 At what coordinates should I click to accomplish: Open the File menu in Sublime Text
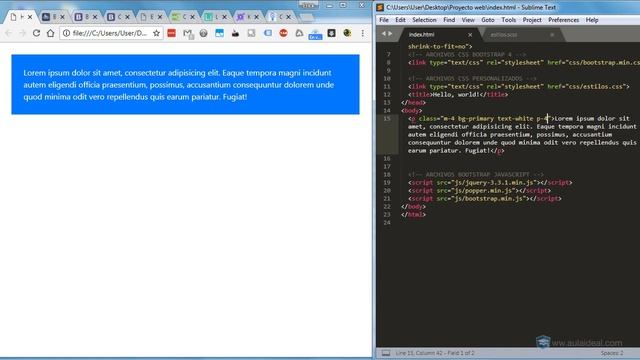[x=384, y=20]
